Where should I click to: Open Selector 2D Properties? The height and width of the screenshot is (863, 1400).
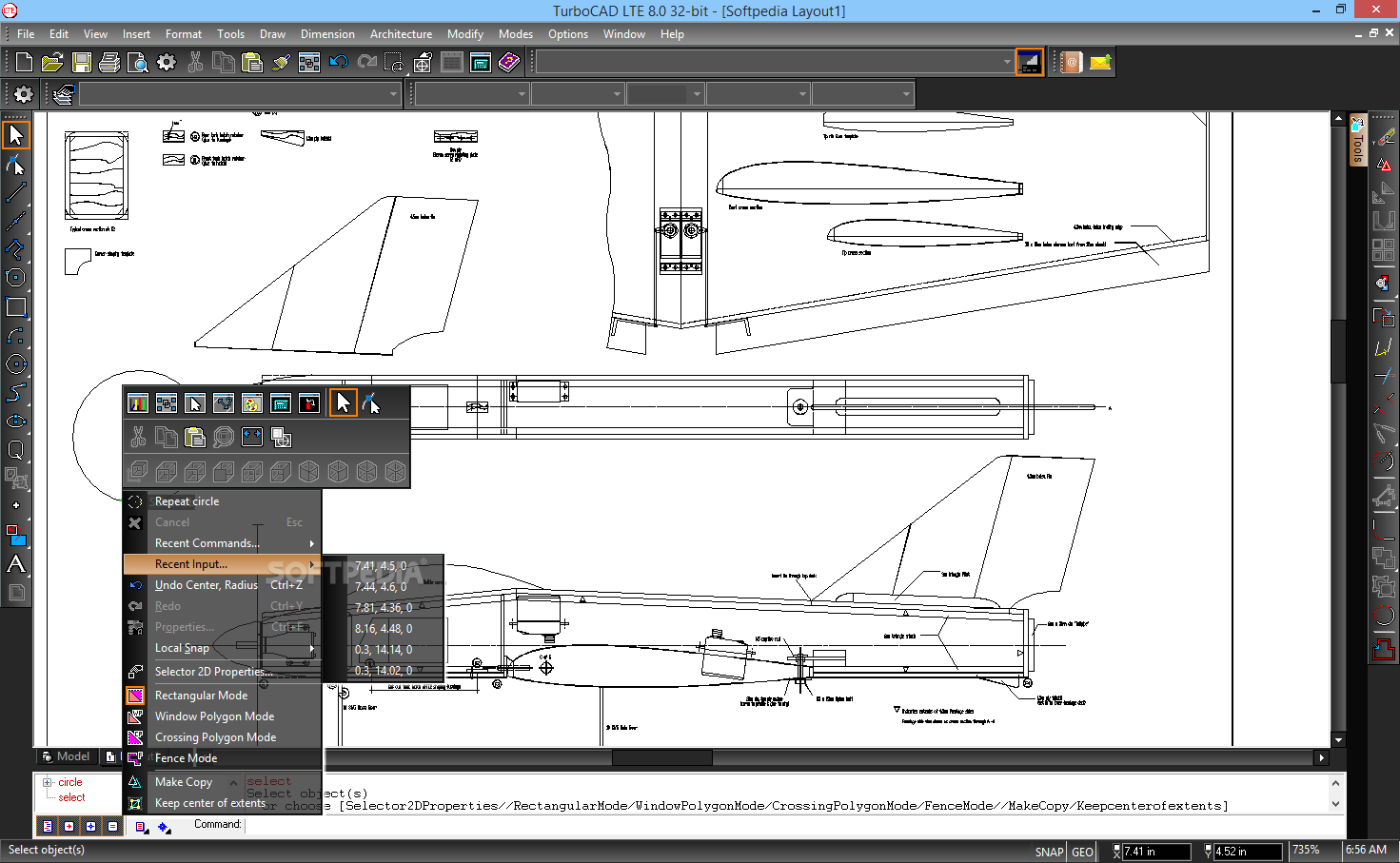[223, 672]
